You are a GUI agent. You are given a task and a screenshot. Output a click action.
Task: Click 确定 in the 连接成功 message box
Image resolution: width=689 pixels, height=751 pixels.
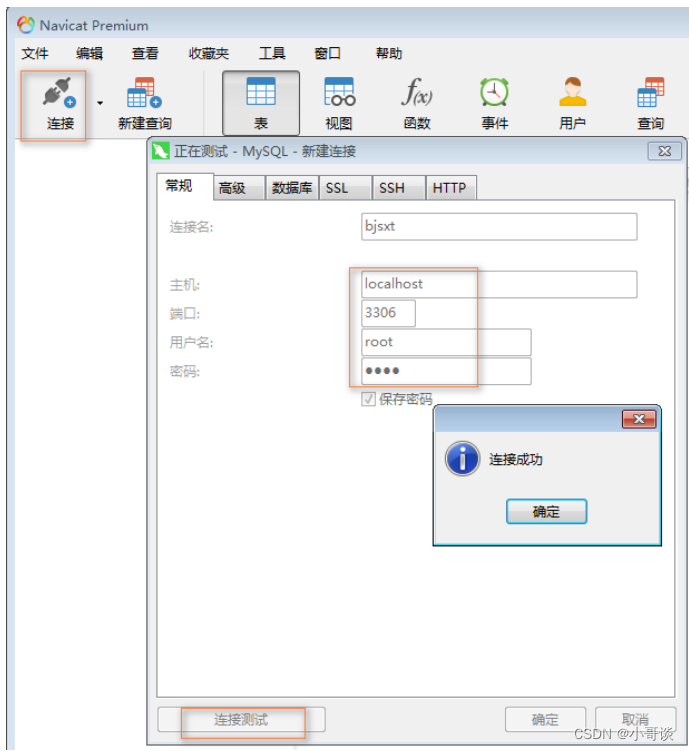[x=546, y=512]
